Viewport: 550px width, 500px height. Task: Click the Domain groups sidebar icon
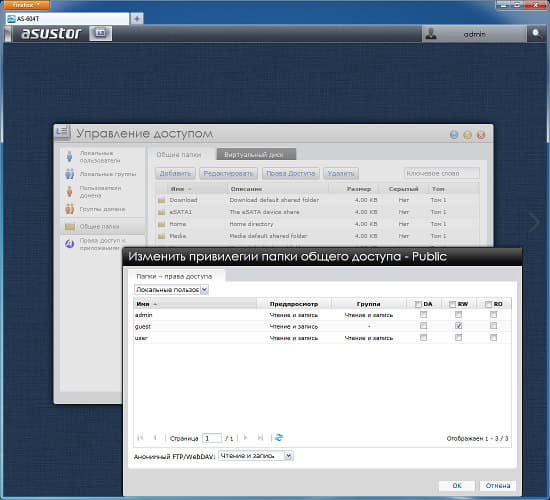coord(69,209)
